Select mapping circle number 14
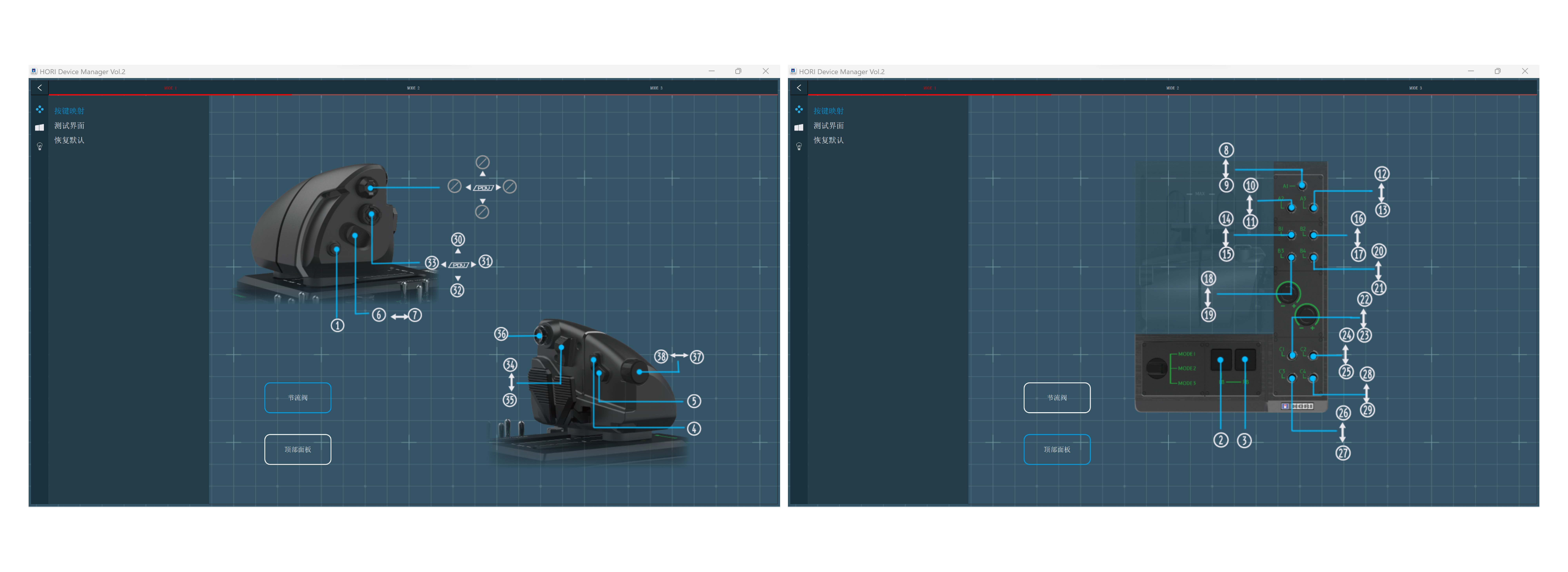 1226,219
